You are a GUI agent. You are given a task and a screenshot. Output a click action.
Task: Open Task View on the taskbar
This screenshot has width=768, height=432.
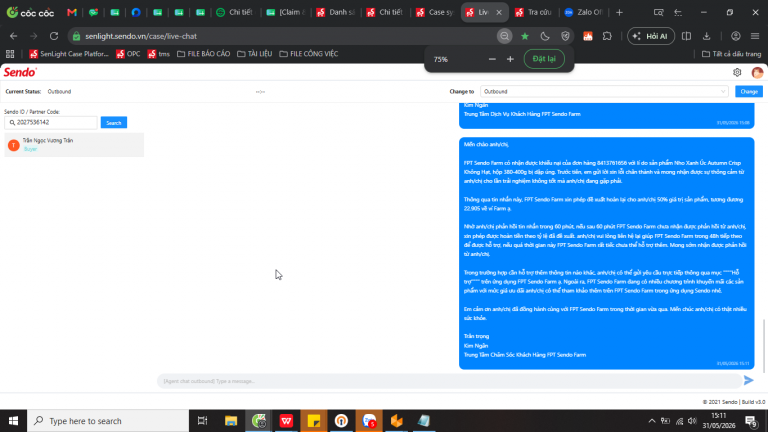coord(202,421)
